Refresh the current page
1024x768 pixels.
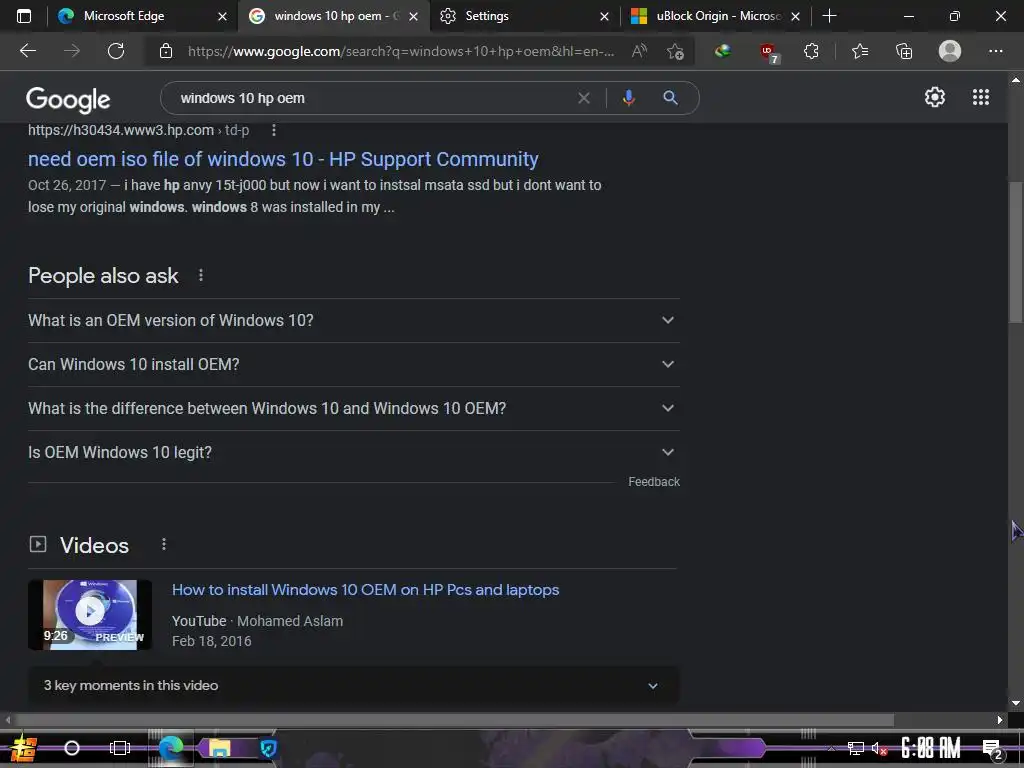[116, 51]
